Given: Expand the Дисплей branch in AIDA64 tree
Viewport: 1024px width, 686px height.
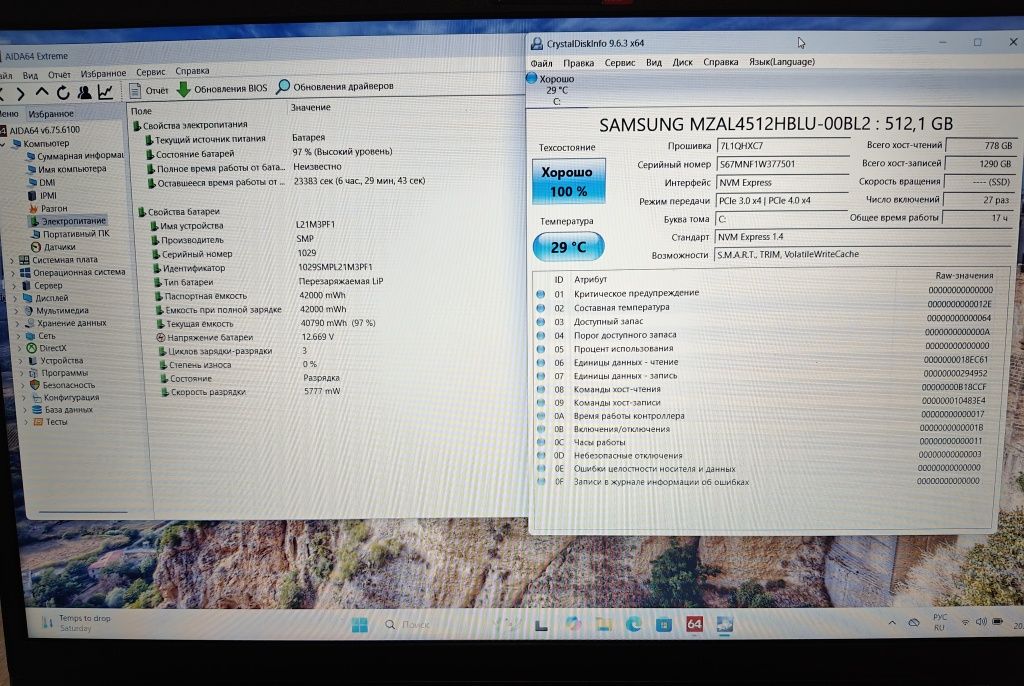Looking at the screenshot, I should (15, 299).
